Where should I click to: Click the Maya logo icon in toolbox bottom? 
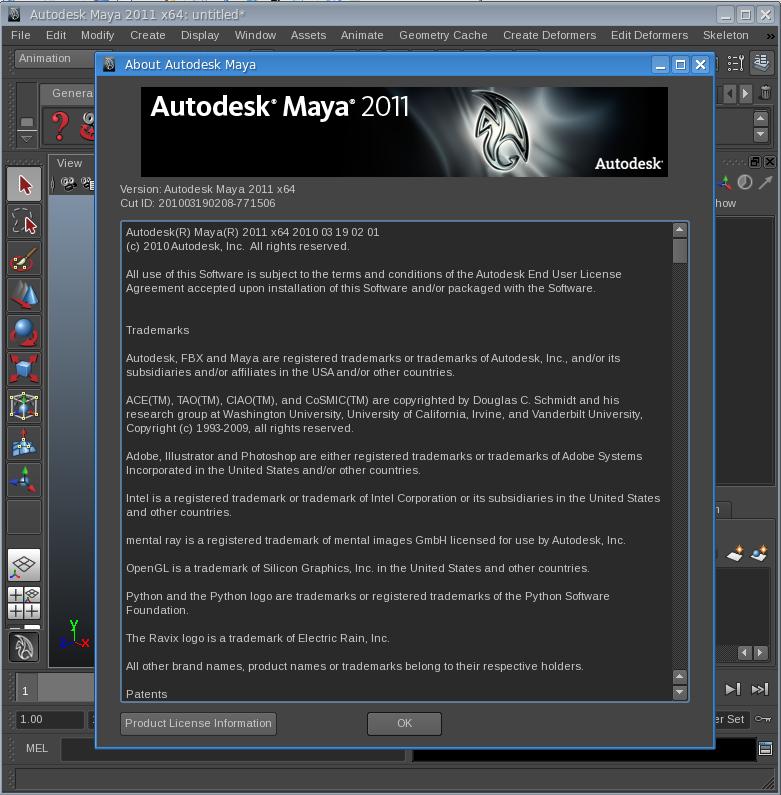pyautogui.click(x=24, y=647)
